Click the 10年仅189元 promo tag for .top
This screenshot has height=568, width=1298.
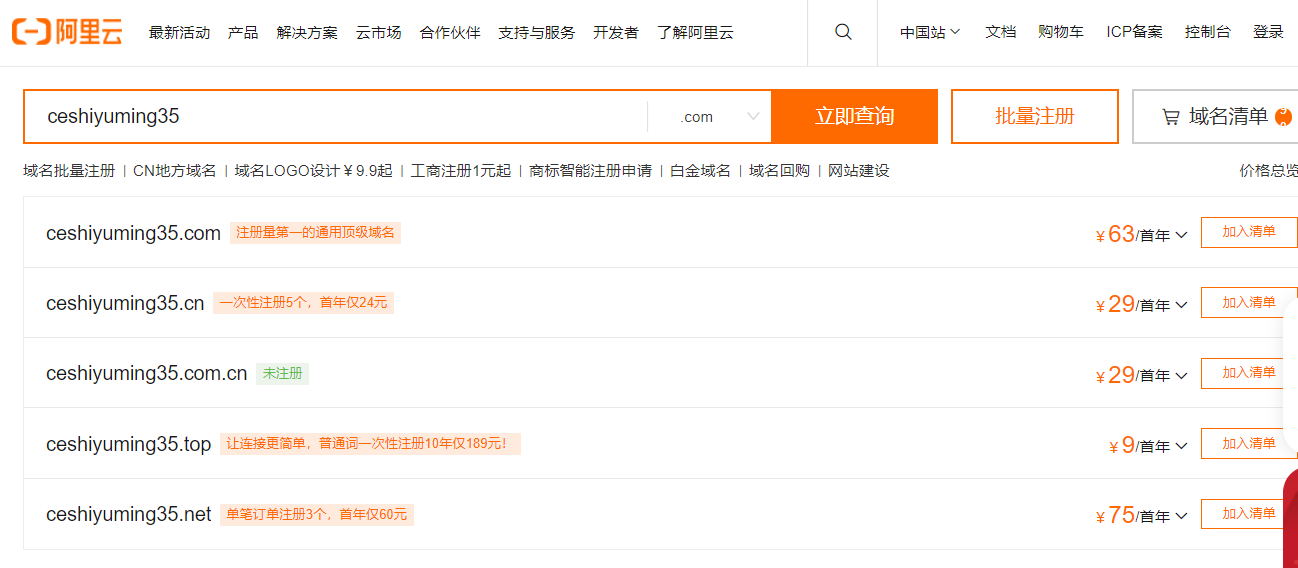pyautogui.click(x=370, y=444)
